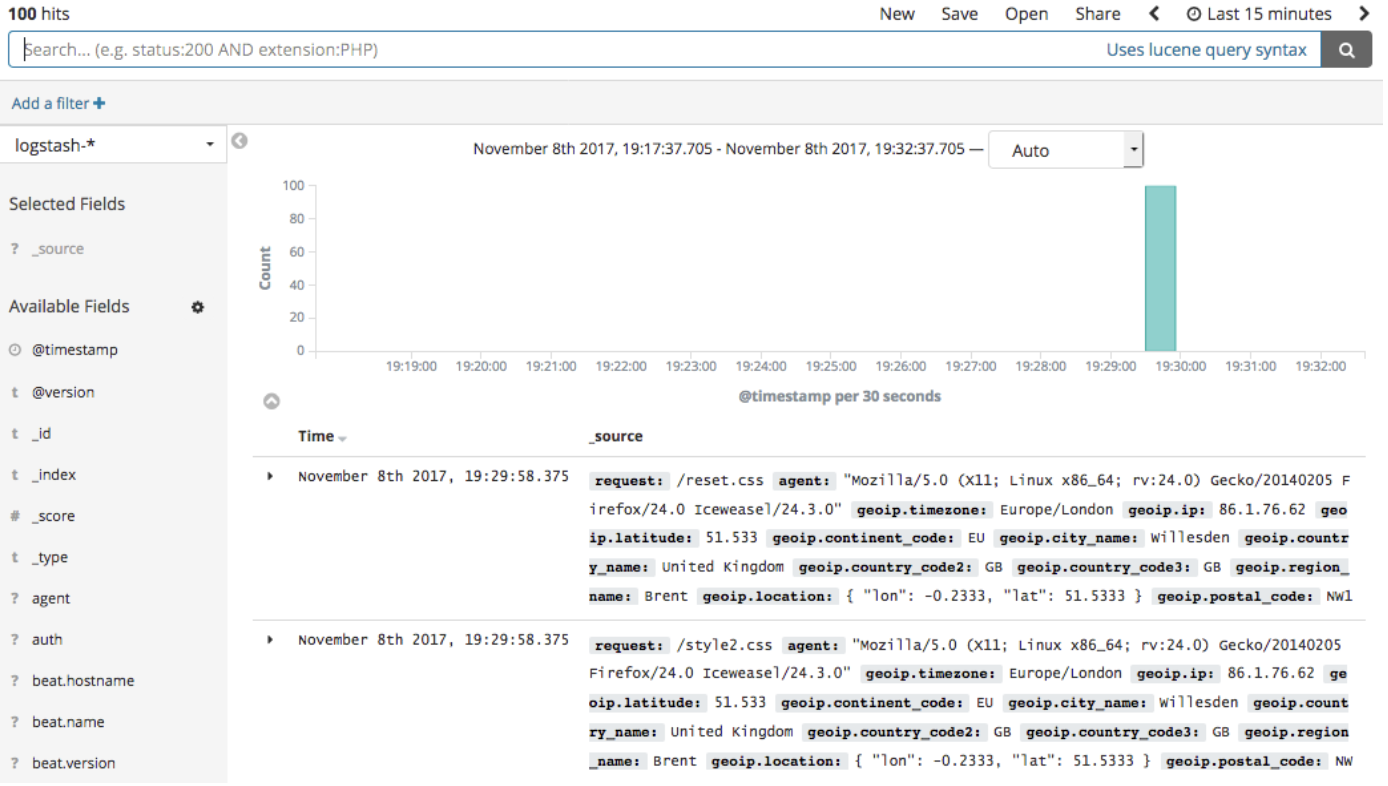The width and height of the screenshot is (1388, 786).
Task: Click inside the search query field
Action: click(x=400, y=49)
